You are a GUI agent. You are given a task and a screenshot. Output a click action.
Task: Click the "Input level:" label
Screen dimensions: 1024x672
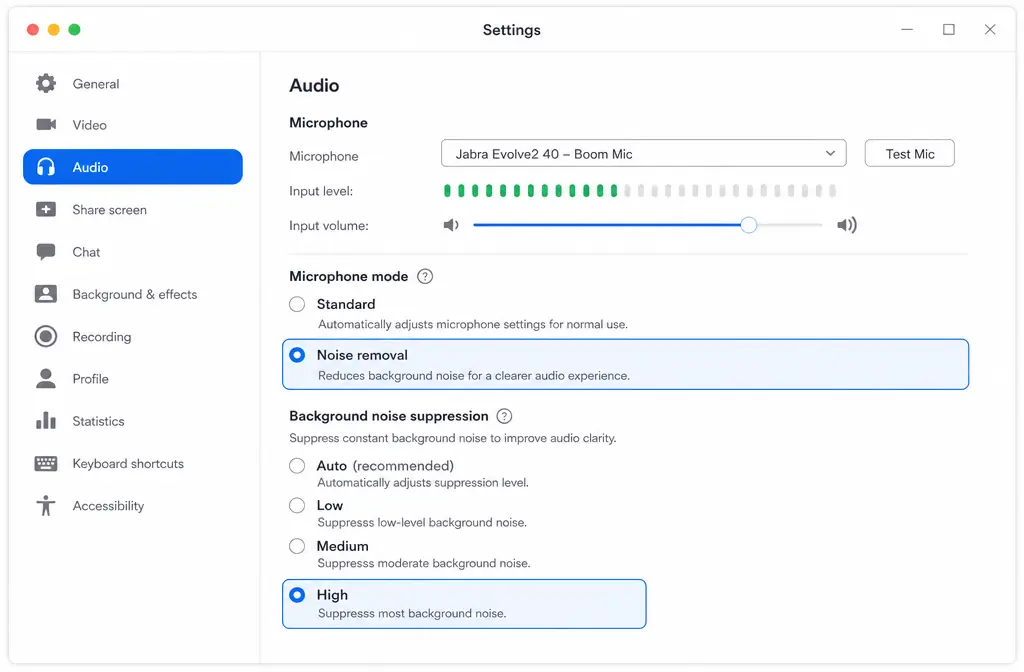(x=321, y=191)
